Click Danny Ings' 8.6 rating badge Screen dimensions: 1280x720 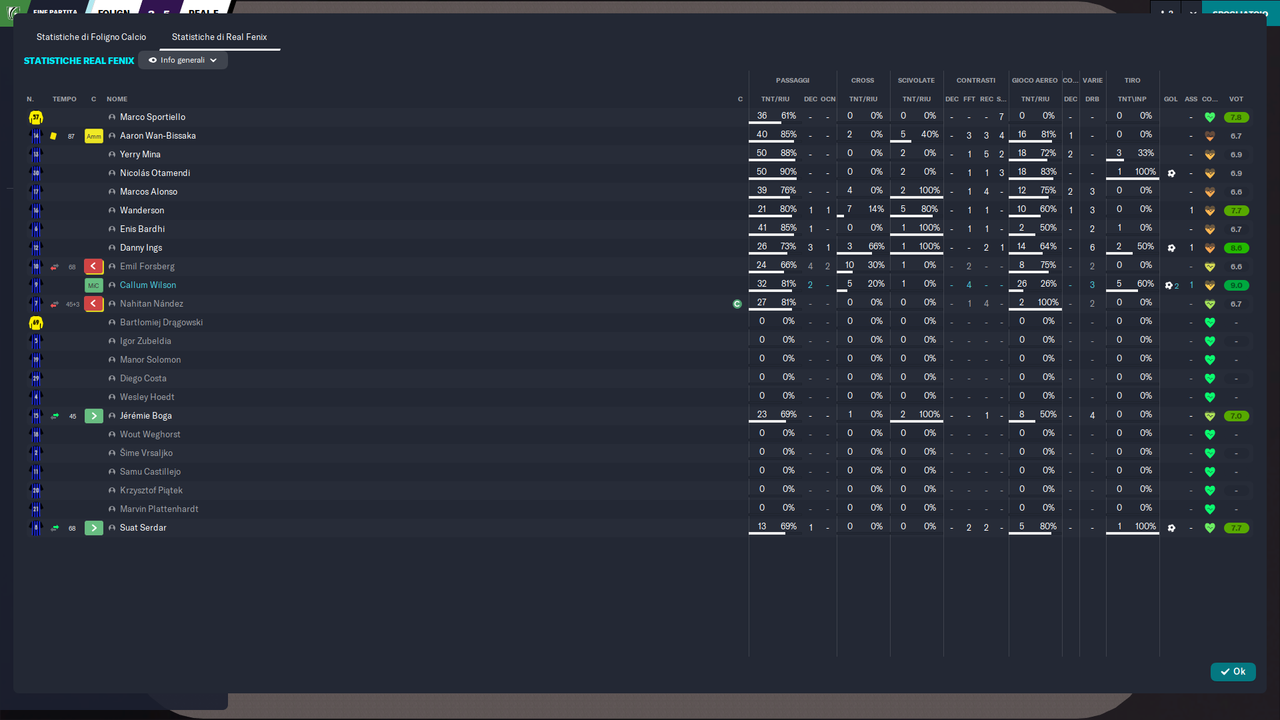click(1236, 248)
